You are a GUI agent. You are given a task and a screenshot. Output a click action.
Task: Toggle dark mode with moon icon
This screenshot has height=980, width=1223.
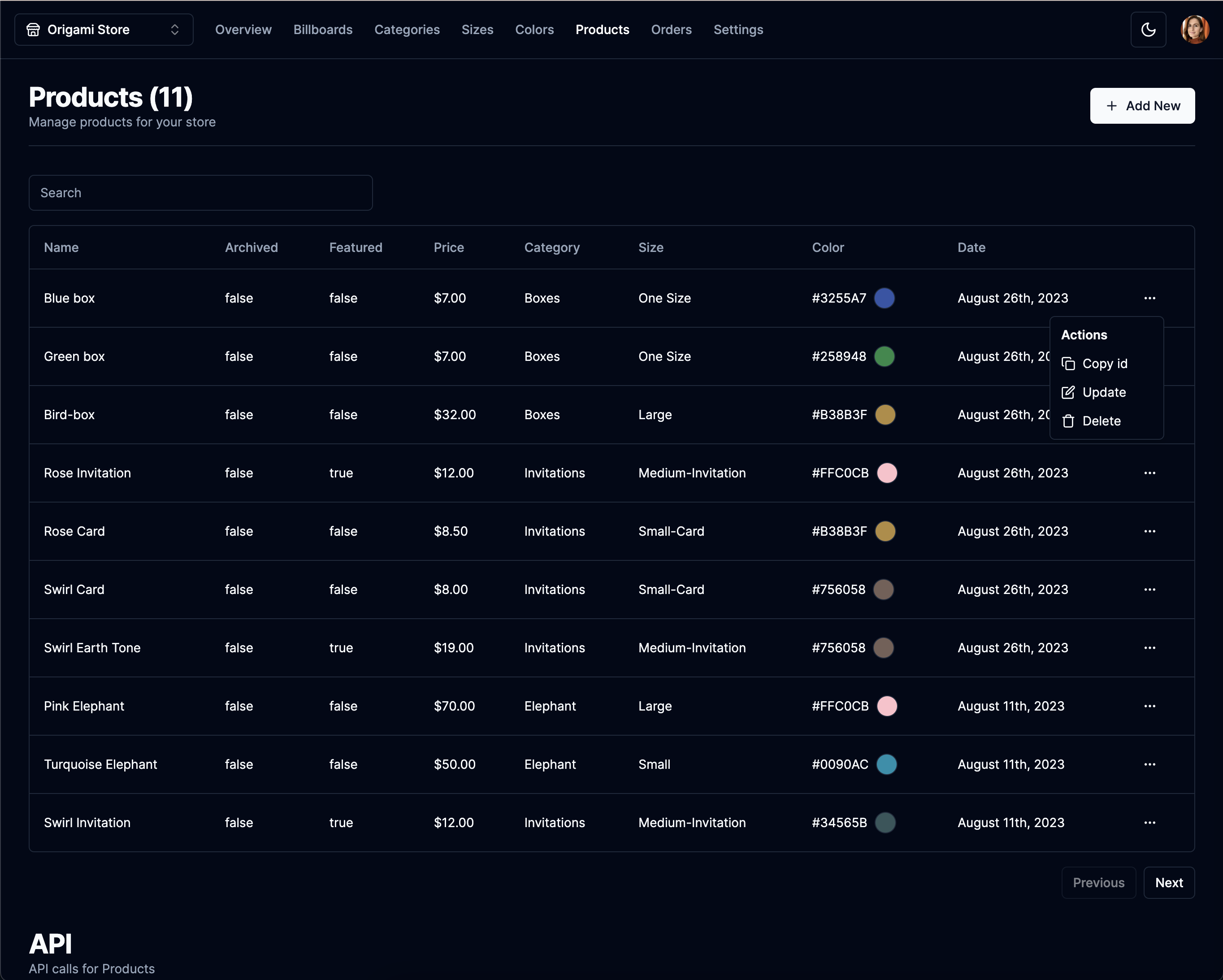click(1148, 30)
